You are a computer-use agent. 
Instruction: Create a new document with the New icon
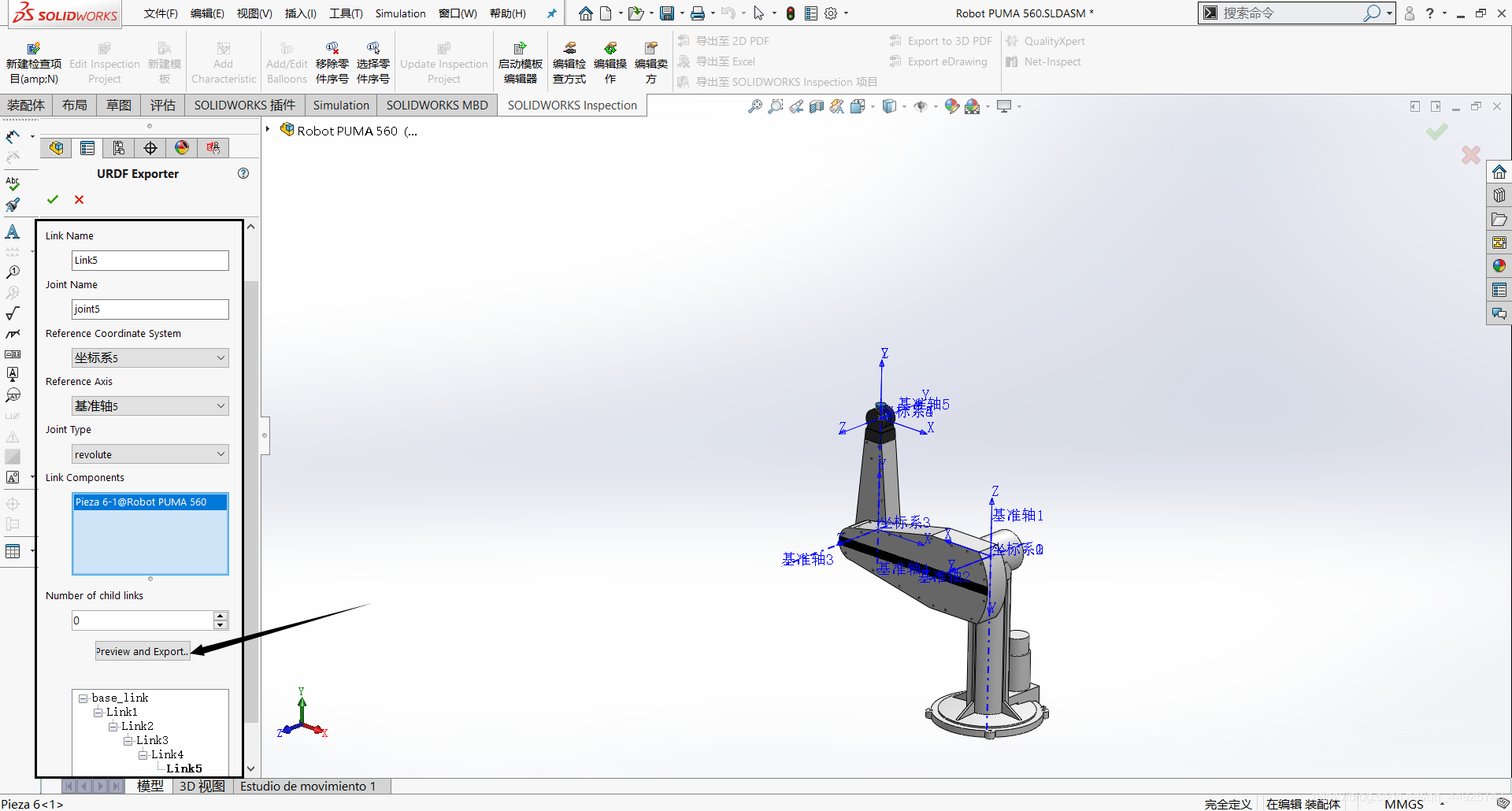tap(606, 13)
